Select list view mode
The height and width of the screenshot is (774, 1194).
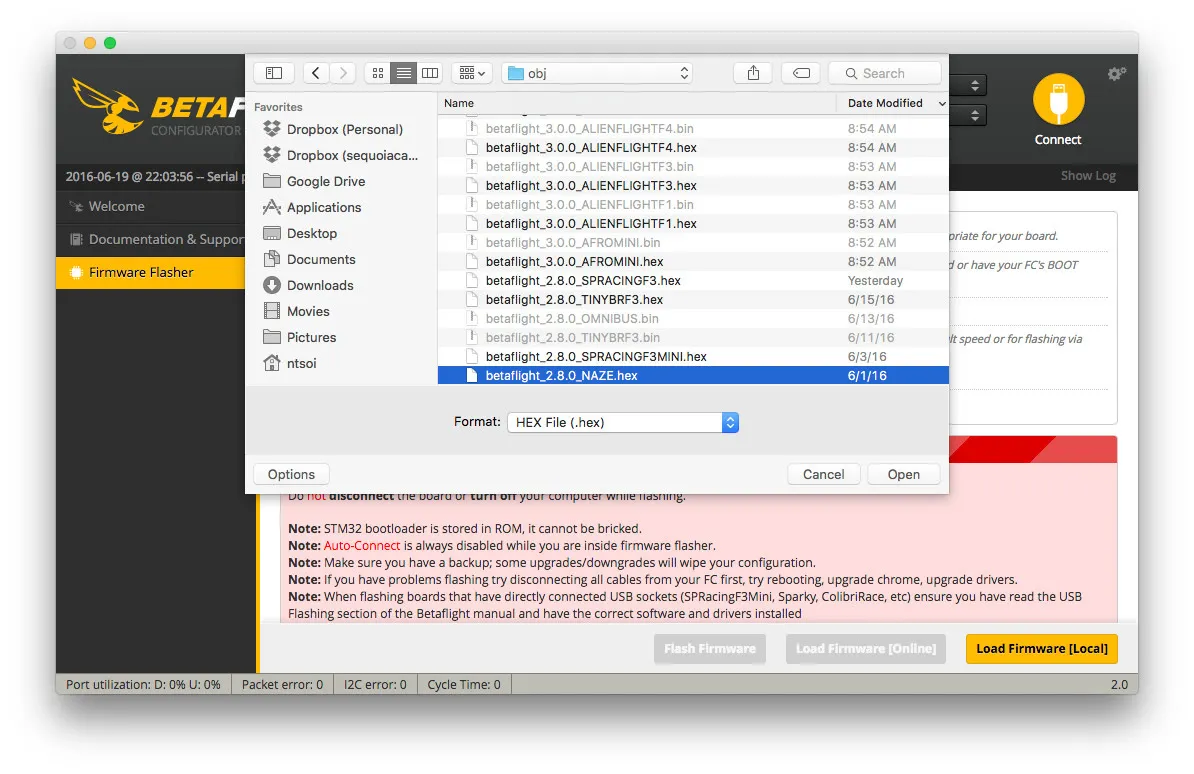(x=403, y=73)
